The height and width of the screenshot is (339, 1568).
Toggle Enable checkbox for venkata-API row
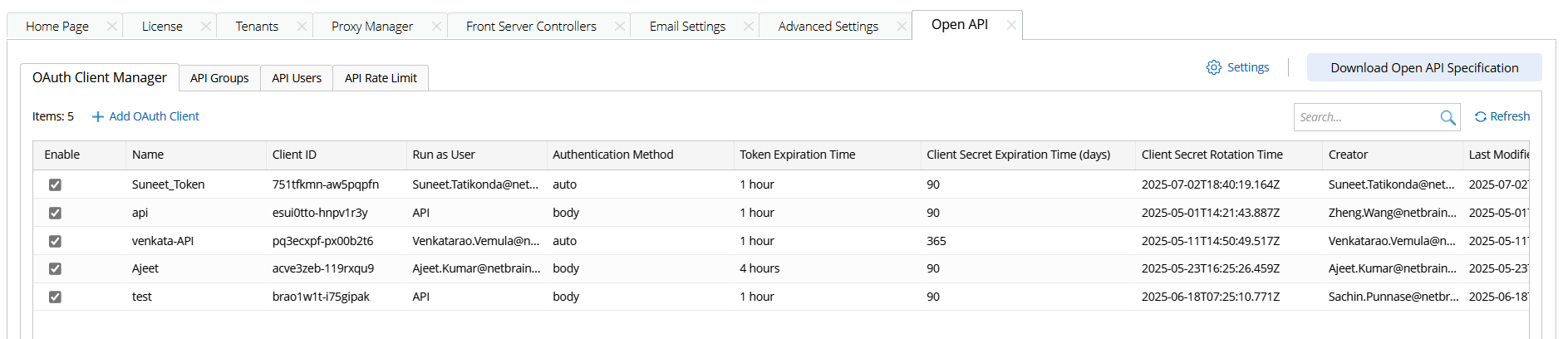pyautogui.click(x=55, y=241)
